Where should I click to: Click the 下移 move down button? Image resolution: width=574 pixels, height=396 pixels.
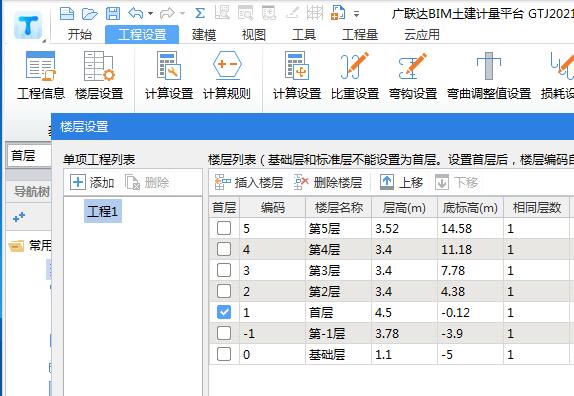[456, 182]
